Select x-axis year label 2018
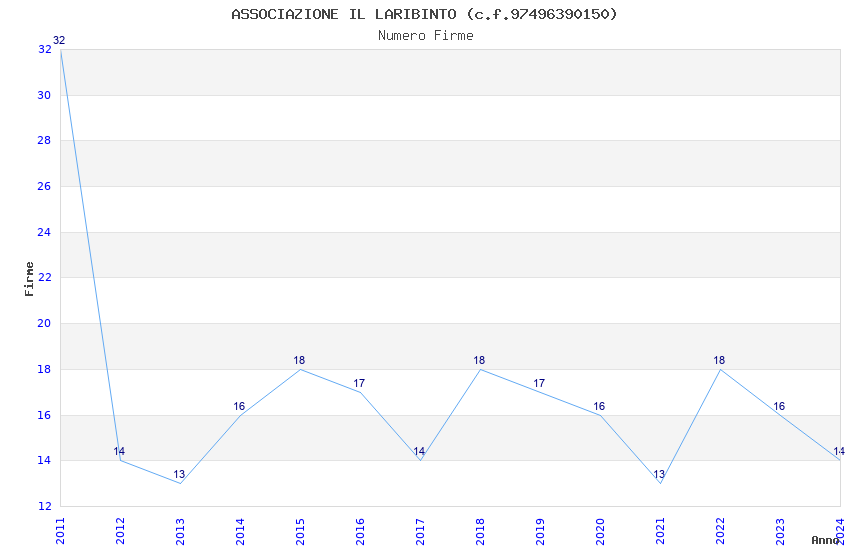Screen dimensions: 850x550 pos(480,531)
